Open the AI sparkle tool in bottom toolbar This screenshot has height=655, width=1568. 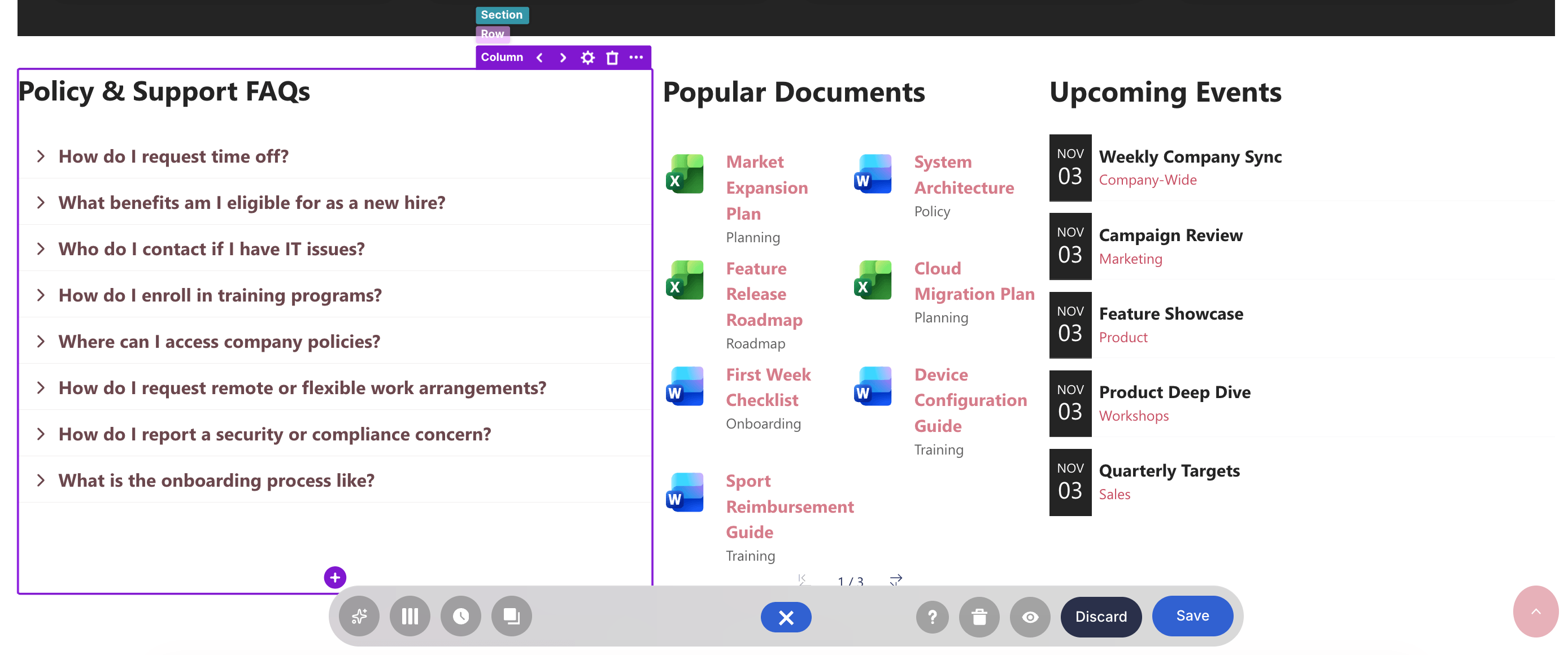tap(359, 616)
